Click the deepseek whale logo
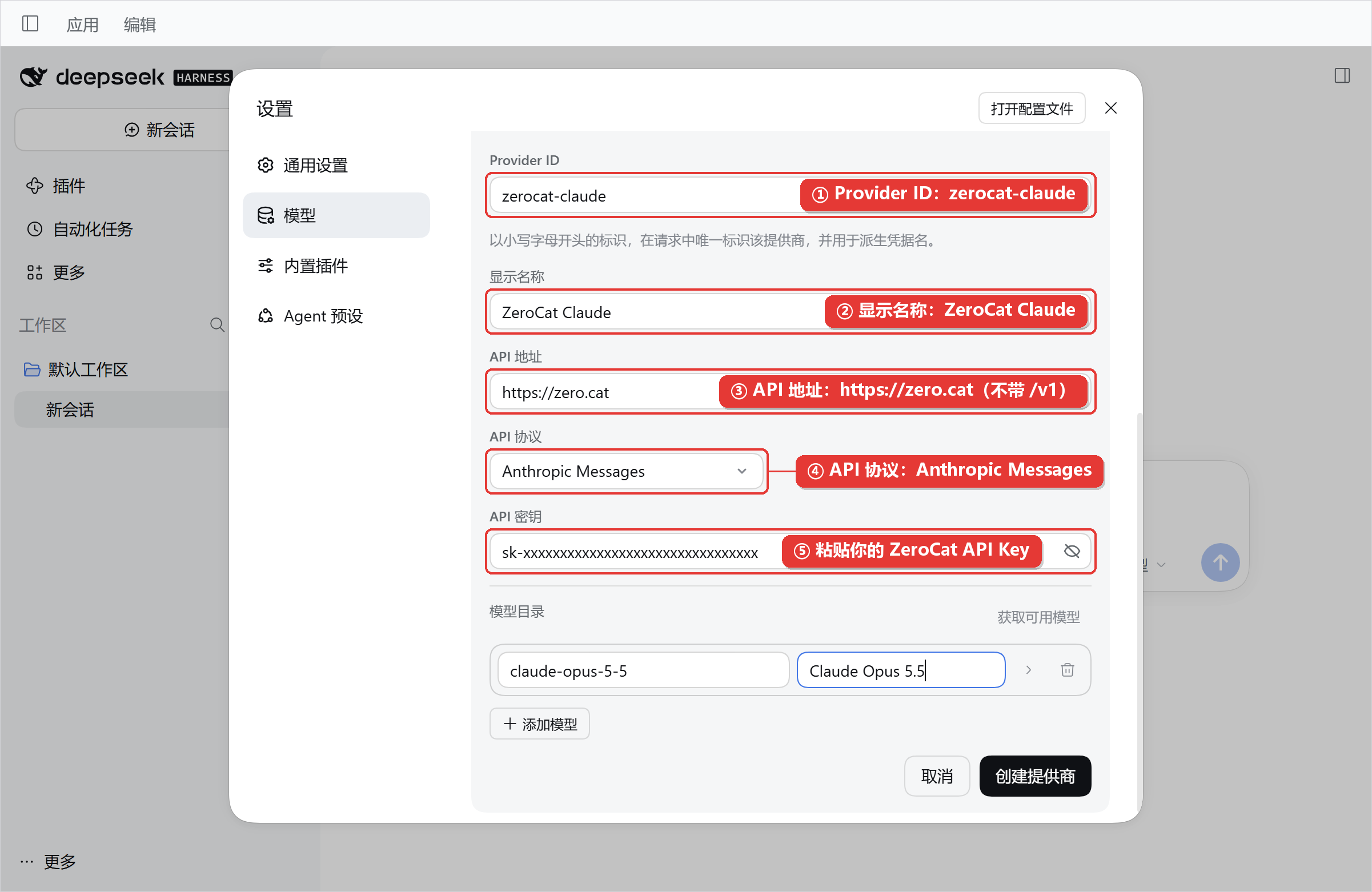1372x892 pixels. coord(34,77)
